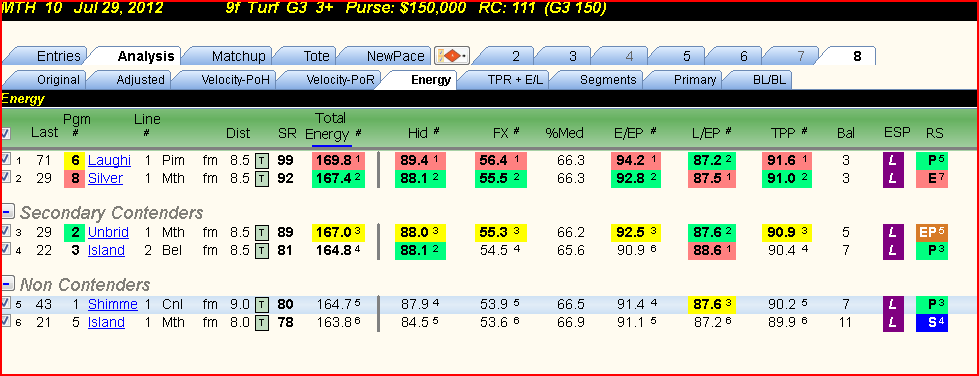979x376 pixels.
Task: Open the Silver horse link
Action: (106, 179)
